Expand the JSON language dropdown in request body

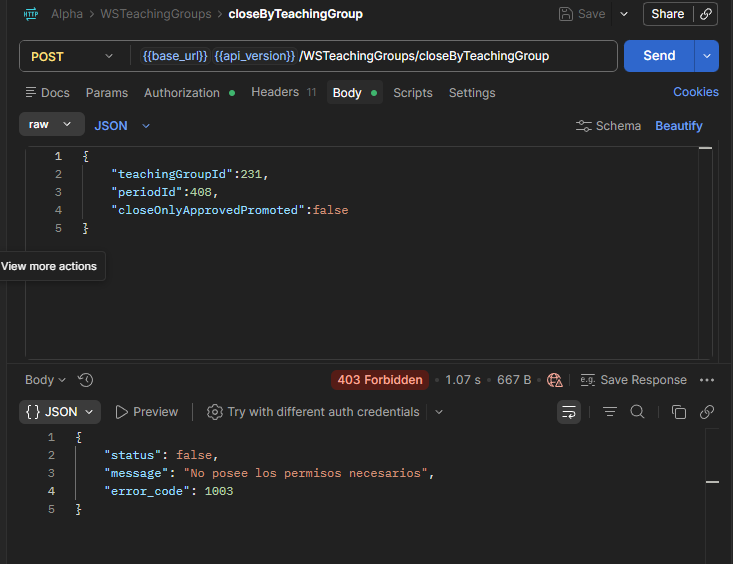point(122,126)
